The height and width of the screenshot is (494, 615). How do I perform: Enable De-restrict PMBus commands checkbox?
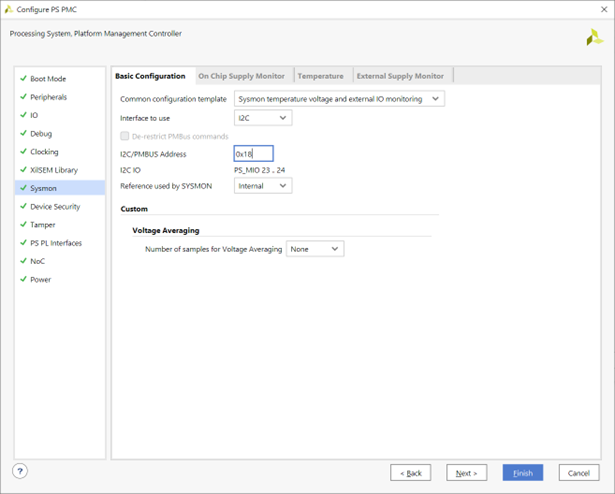click(125, 136)
